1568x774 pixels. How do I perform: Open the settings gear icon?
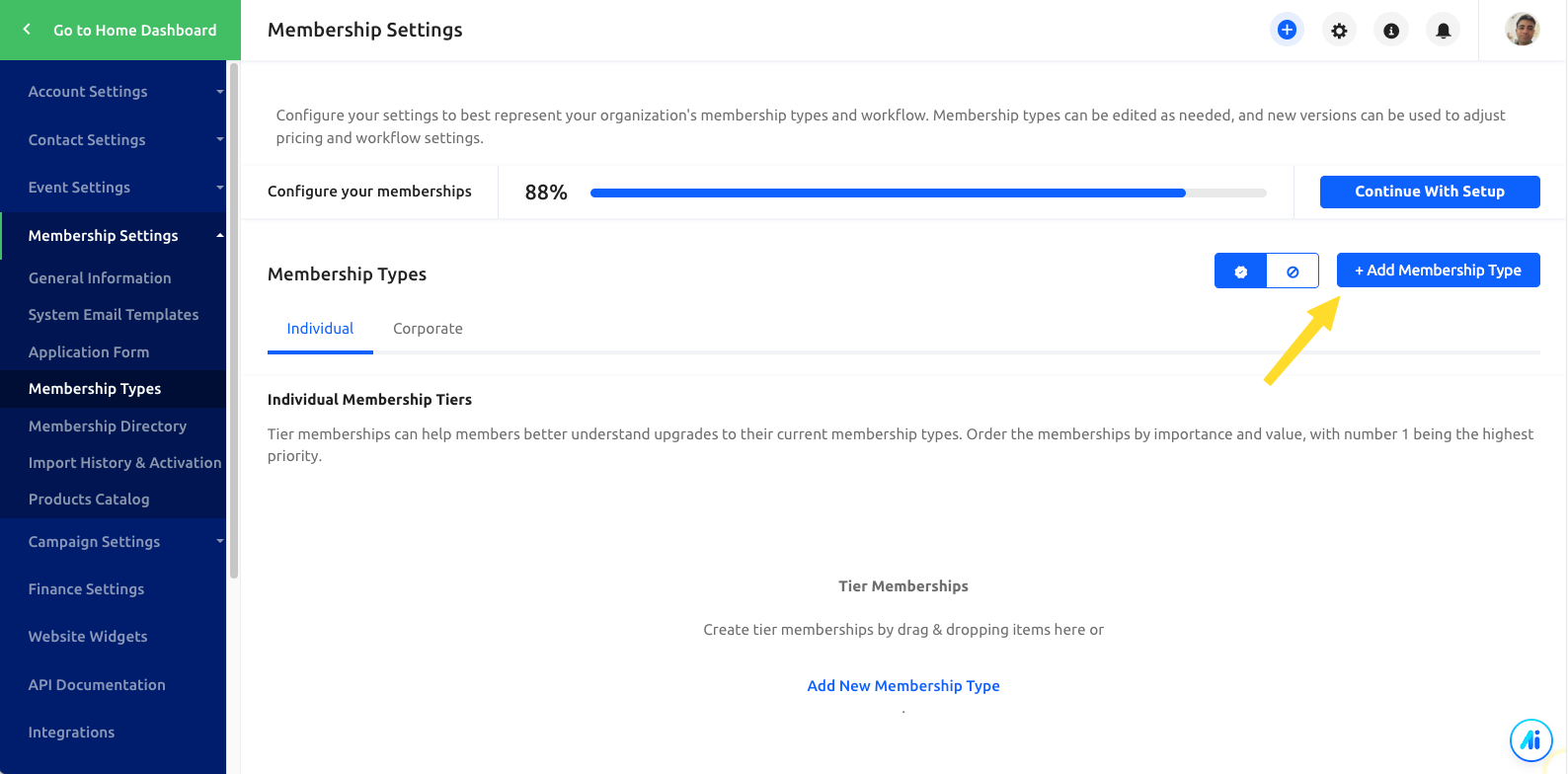click(1339, 31)
